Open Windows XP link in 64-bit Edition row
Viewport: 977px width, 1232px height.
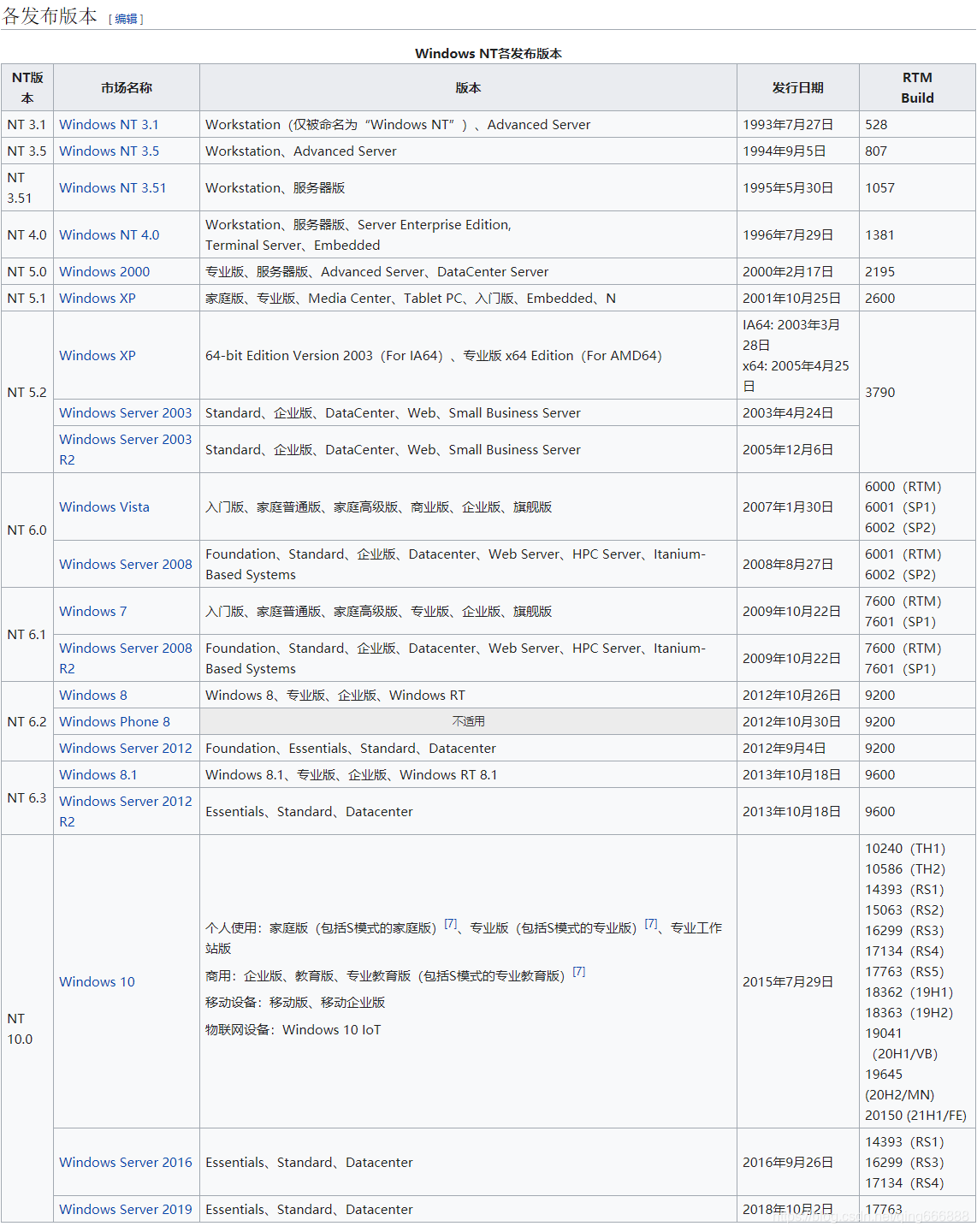click(98, 355)
